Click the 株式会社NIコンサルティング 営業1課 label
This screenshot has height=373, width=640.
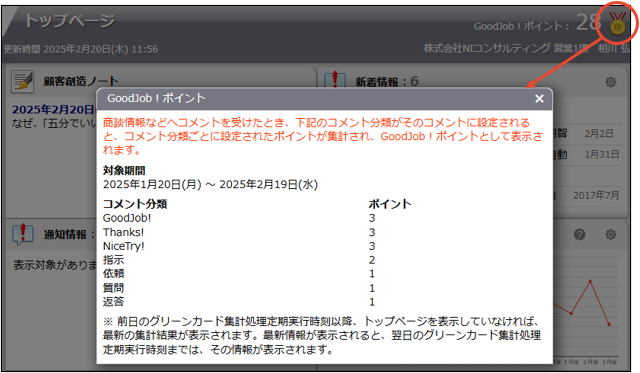click(x=507, y=49)
